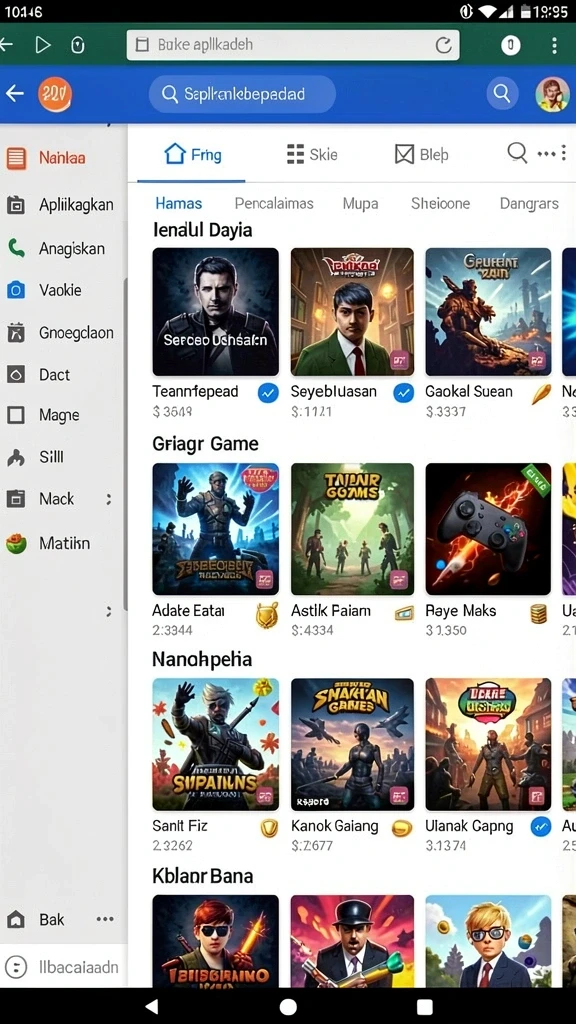Open Magne in the sidebar
576x1024 pixels.
click(x=62, y=415)
